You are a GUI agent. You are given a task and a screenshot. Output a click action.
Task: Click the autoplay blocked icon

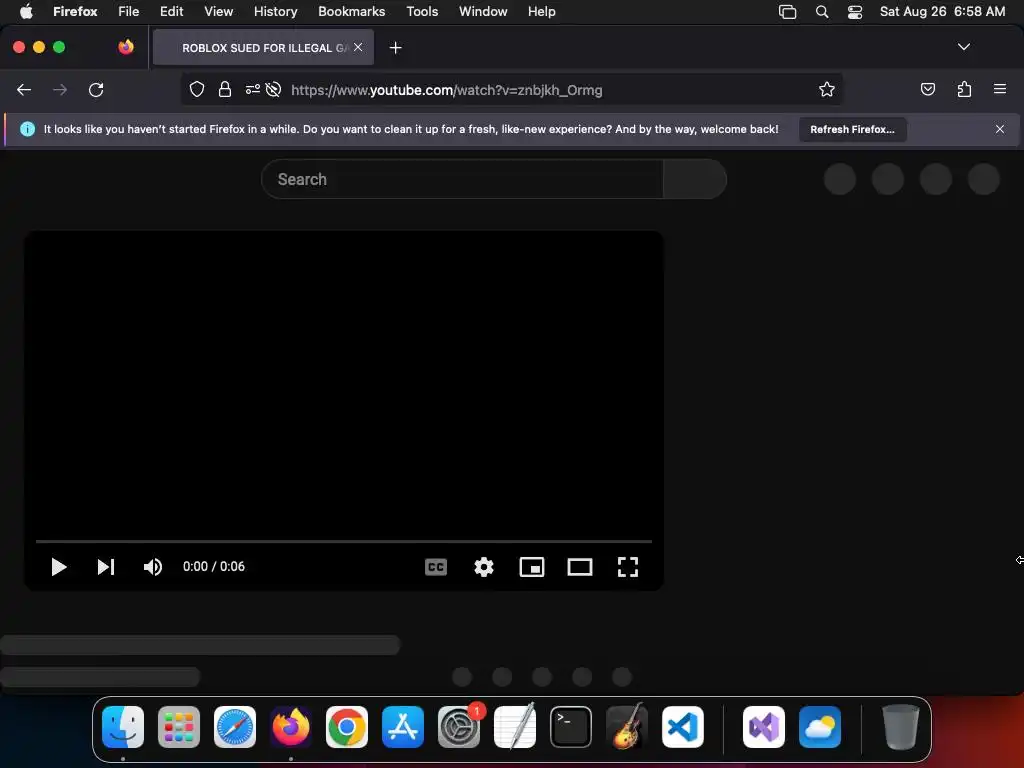tap(274, 89)
